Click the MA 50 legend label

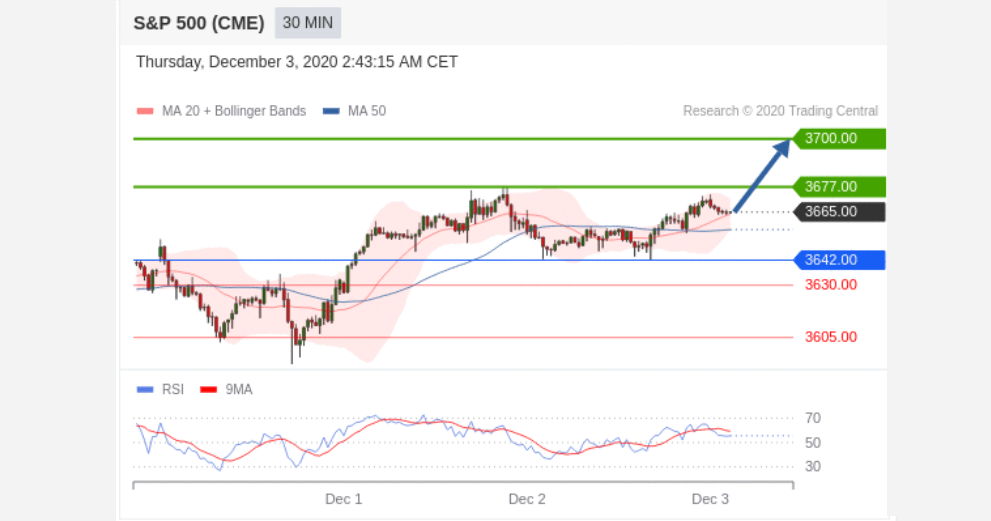367,111
